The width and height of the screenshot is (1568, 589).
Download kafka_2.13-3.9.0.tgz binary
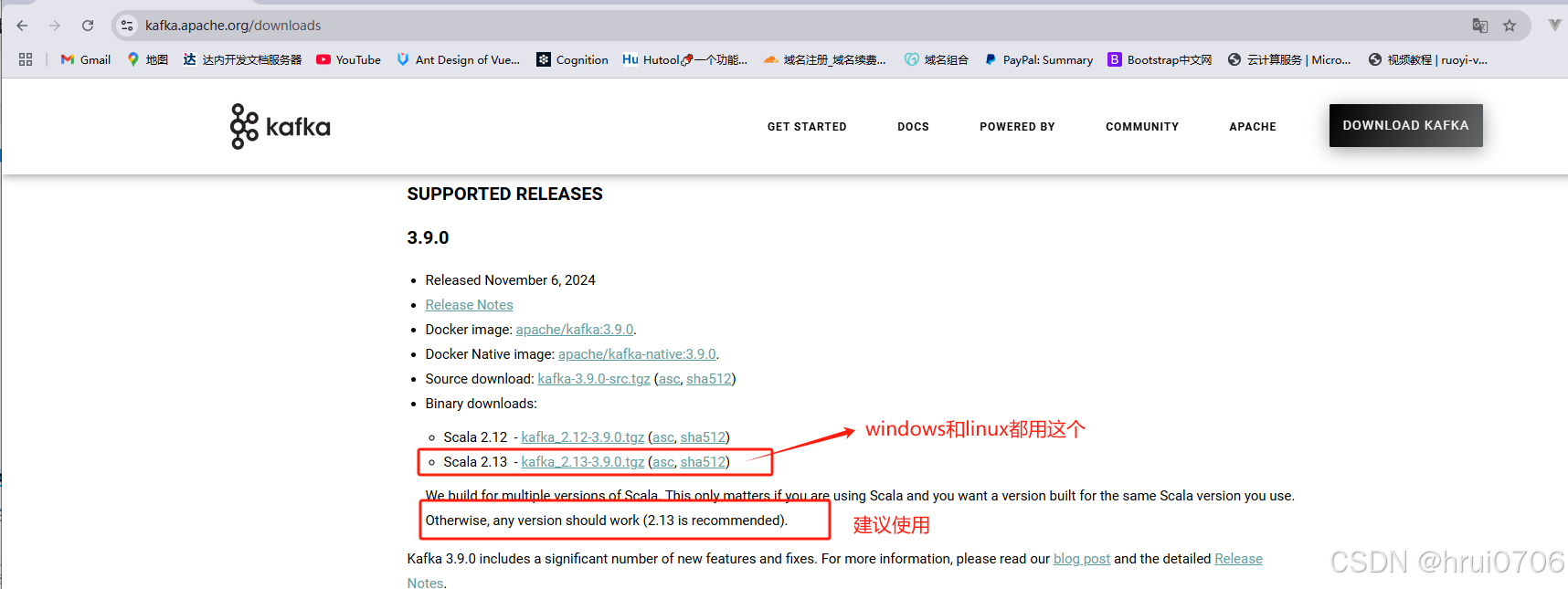point(582,462)
